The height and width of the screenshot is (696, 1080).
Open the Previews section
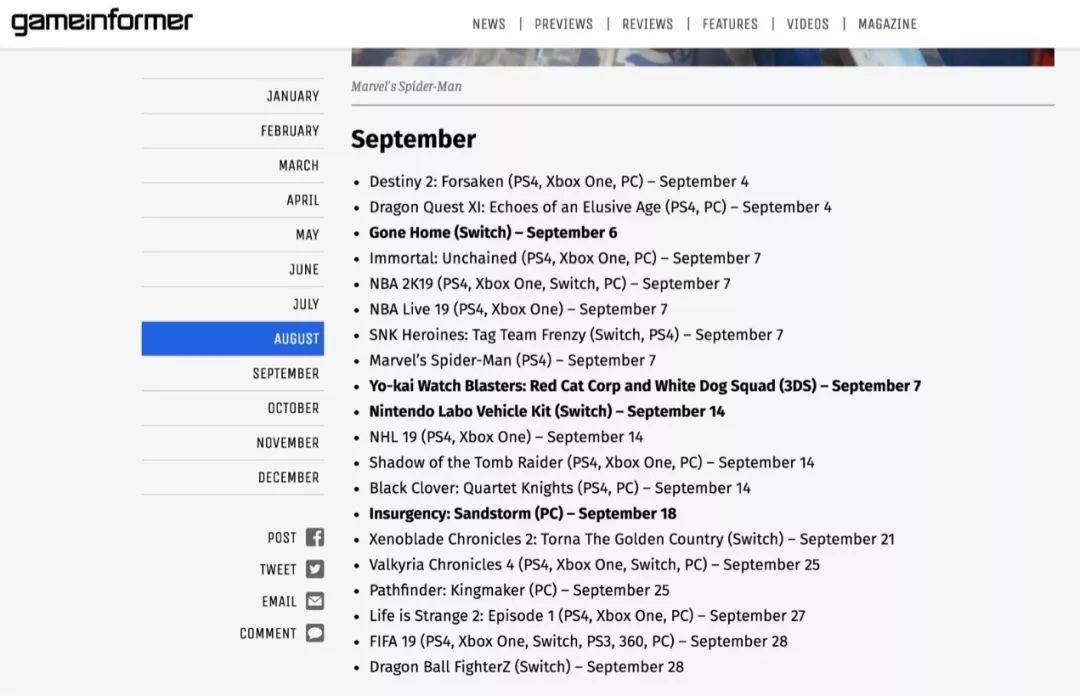563,24
